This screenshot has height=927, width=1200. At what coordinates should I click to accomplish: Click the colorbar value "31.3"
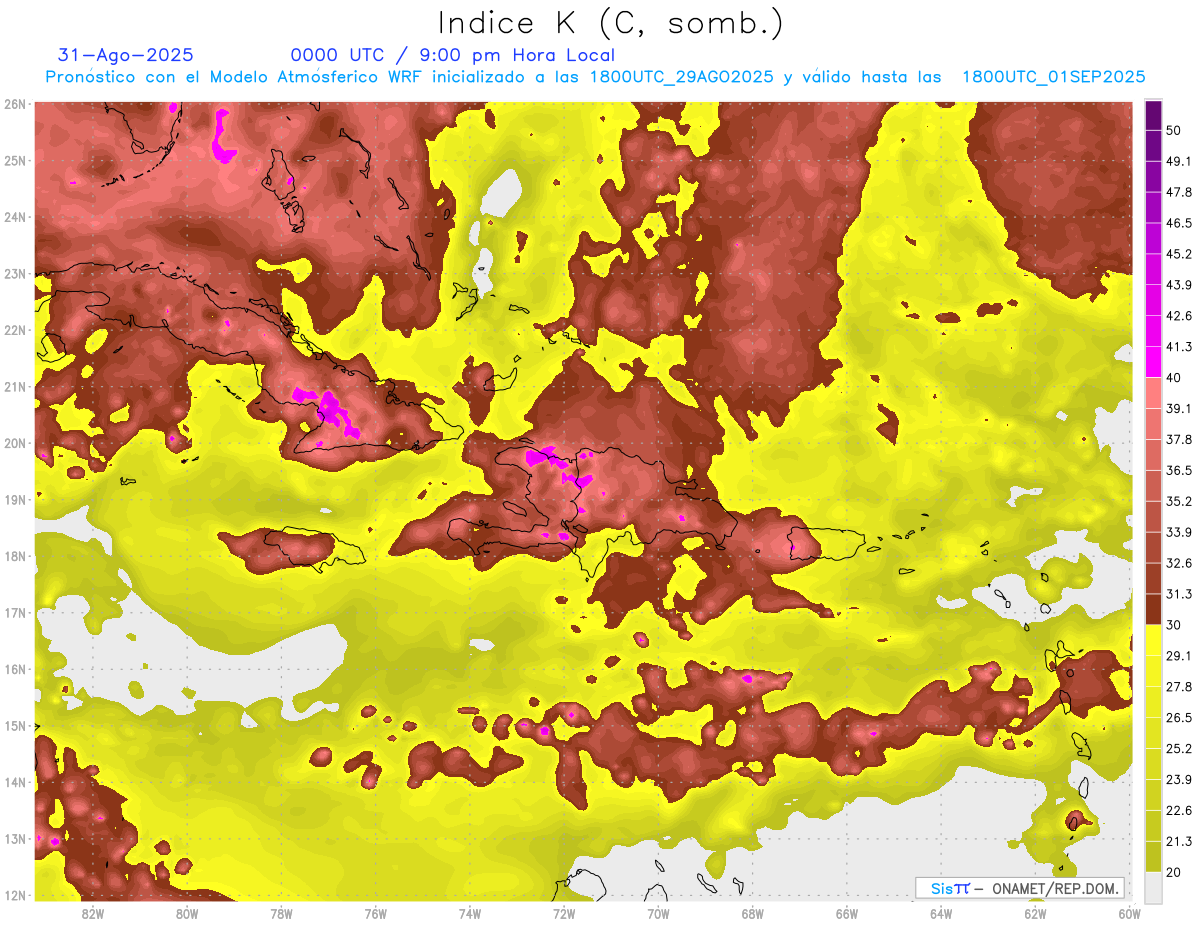click(x=1179, y=594)
